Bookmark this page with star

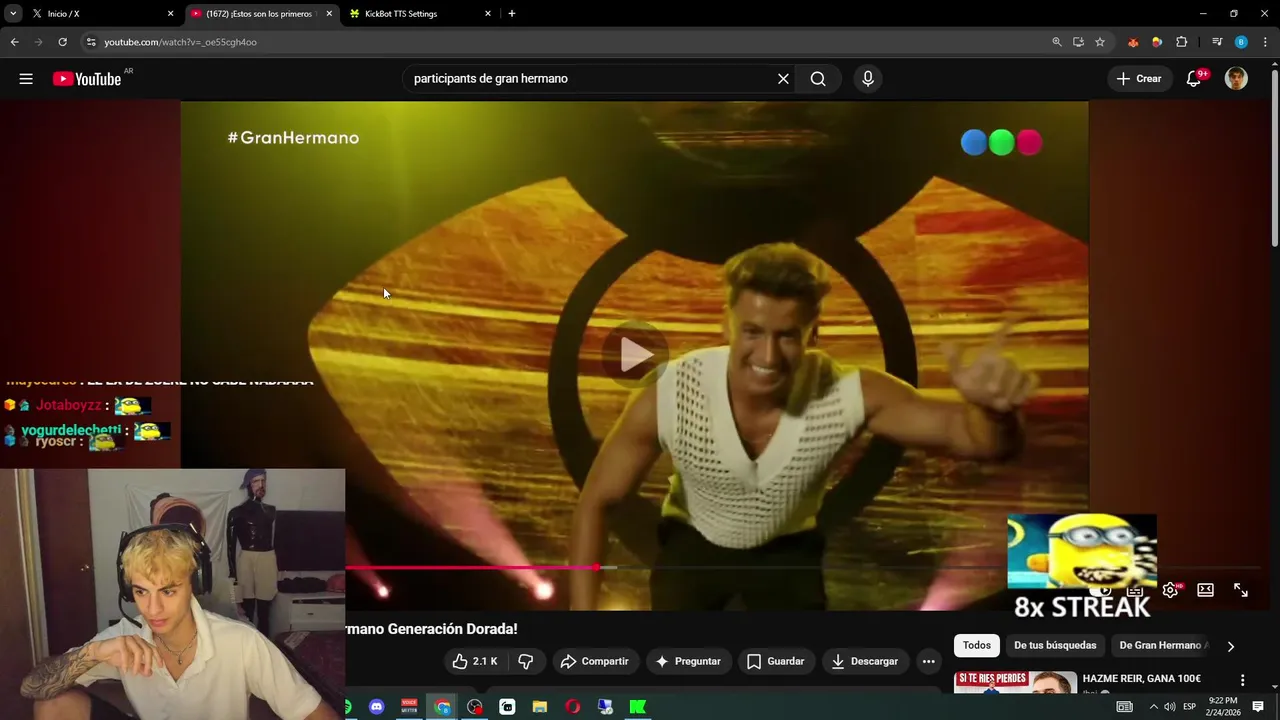[x=1100, y=42]
